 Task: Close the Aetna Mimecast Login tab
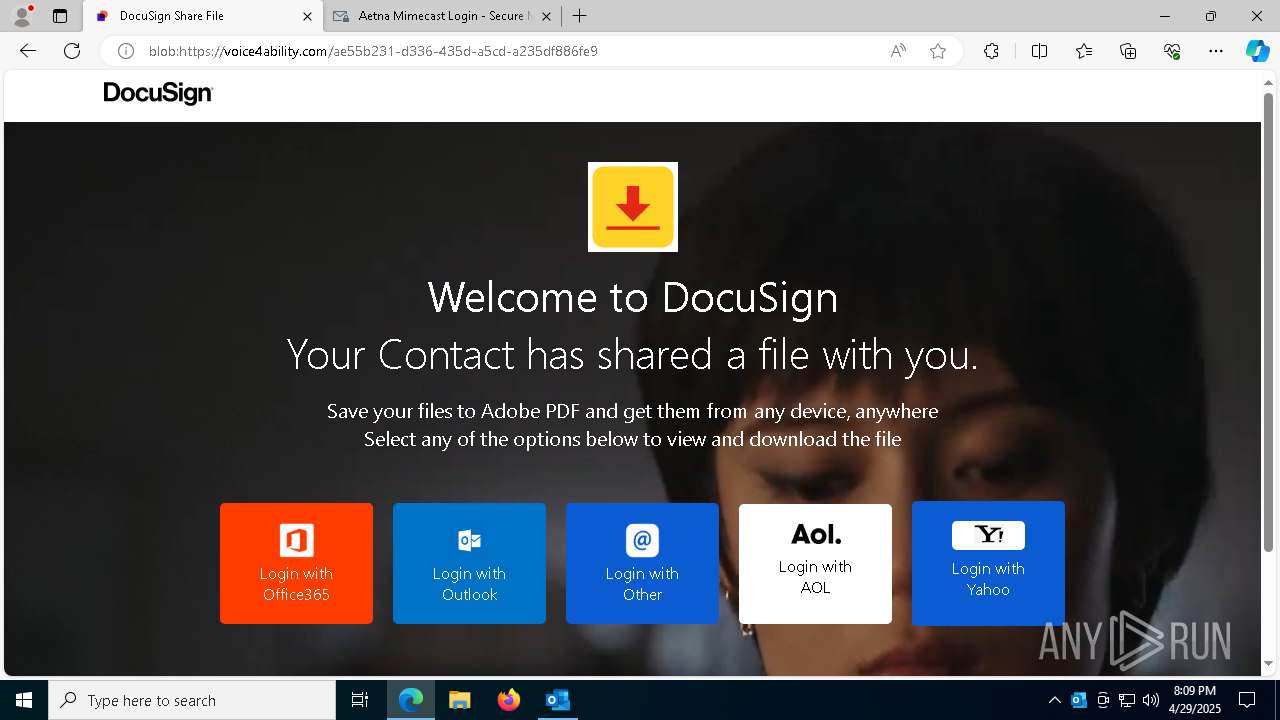[x=546, y=16]
